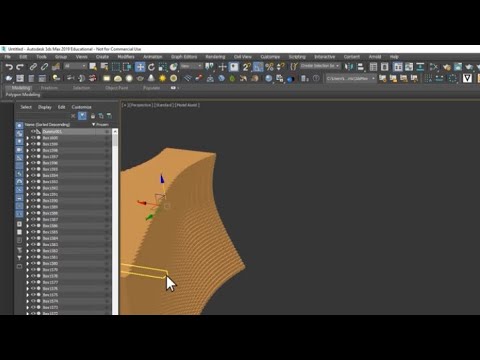The width and height of the screenshot is (480, 360).
Task: Click the [Standard] viewport label
Action: 164,105
